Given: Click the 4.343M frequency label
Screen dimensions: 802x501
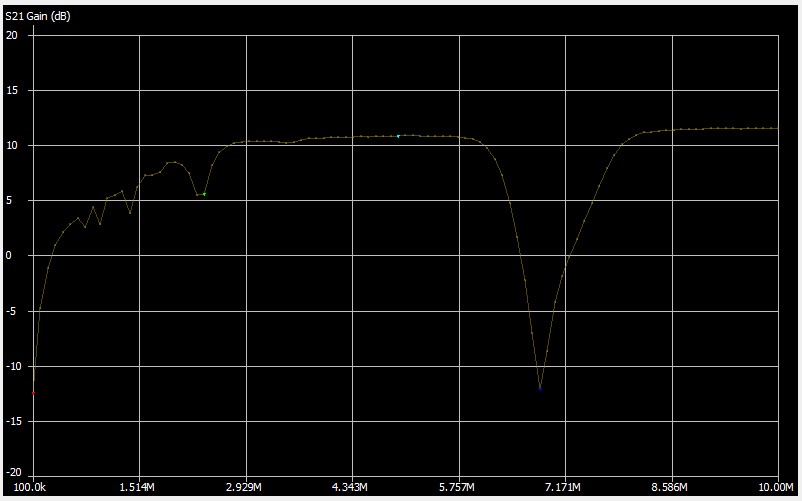Looking at the screenshot, I should click(x=350, y=487).
